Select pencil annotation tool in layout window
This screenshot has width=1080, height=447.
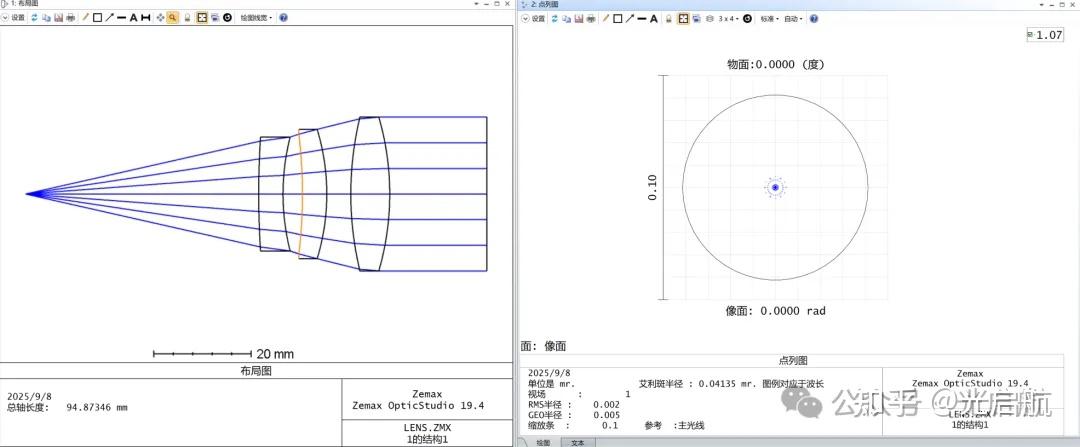pos(85,18)
